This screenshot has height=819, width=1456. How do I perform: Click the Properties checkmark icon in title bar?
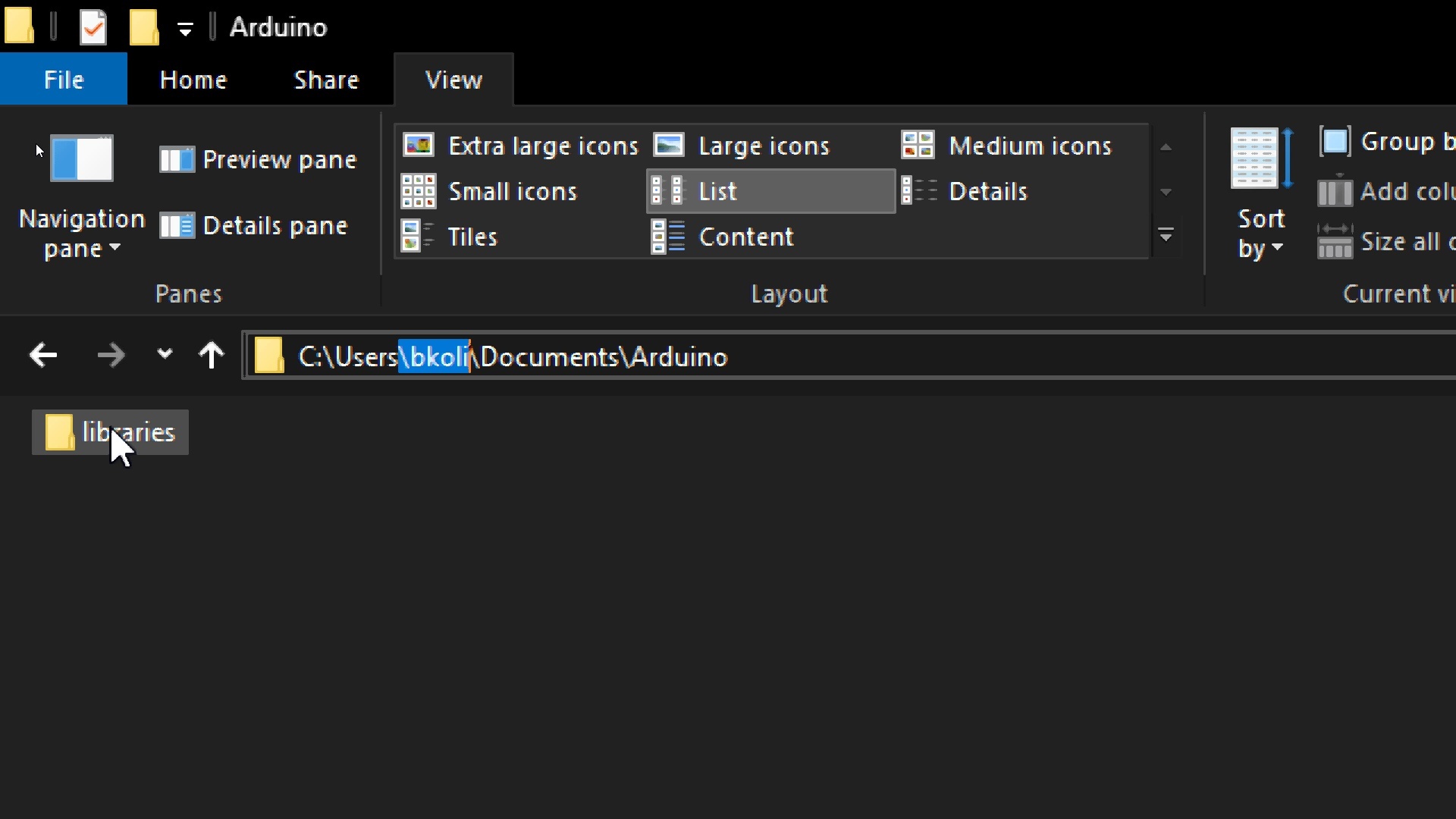point(93,27)
